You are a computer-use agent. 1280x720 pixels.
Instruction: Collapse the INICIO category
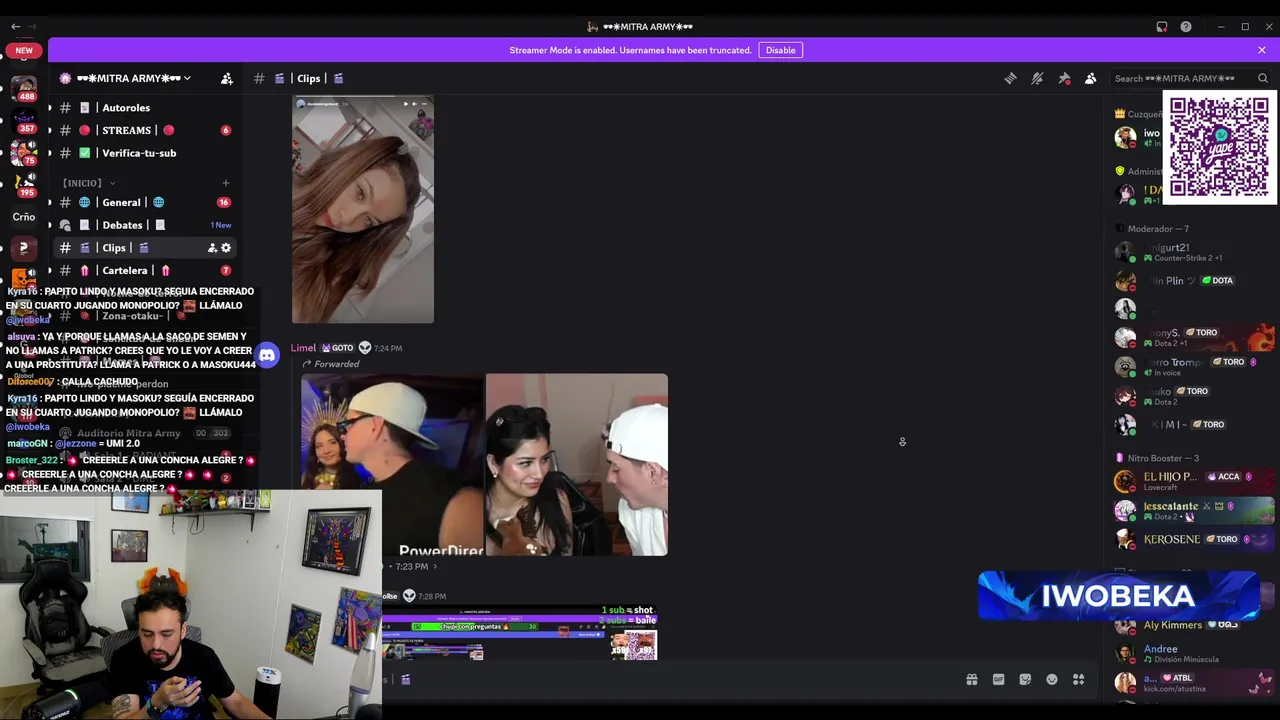coord(89,183)
